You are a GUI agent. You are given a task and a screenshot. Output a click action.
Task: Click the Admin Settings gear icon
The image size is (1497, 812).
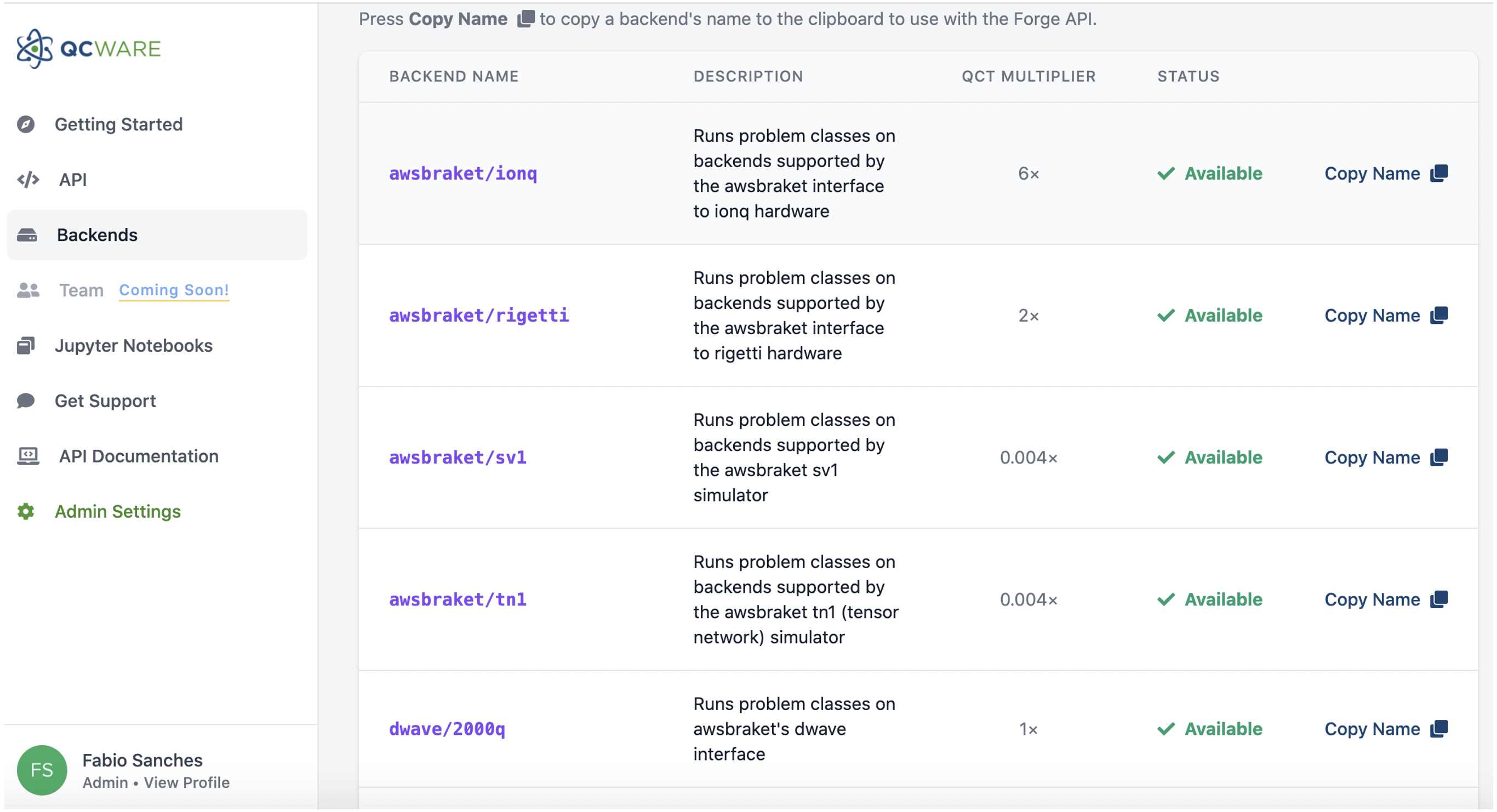click(26, 512)
